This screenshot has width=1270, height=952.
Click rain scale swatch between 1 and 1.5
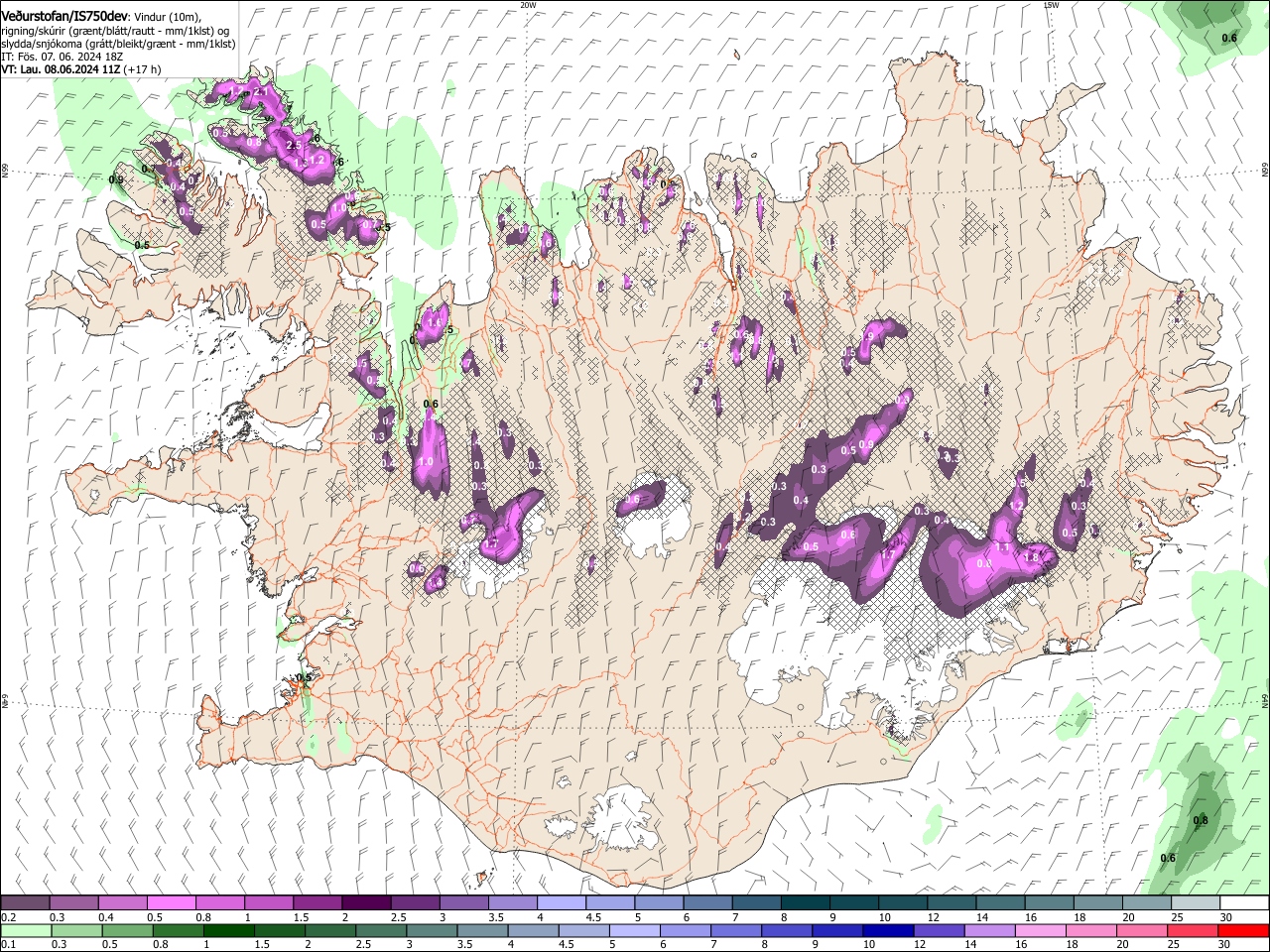point(228,930)
